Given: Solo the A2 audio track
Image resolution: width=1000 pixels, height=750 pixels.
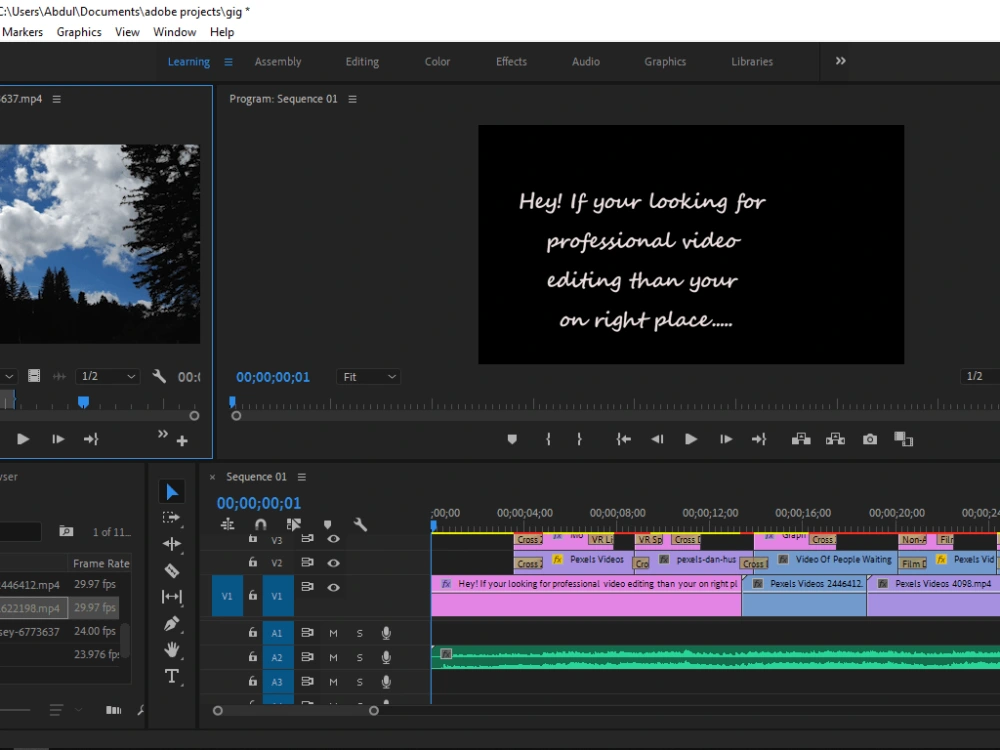Looking at the screenshot, I should click(x=360, y=658).
